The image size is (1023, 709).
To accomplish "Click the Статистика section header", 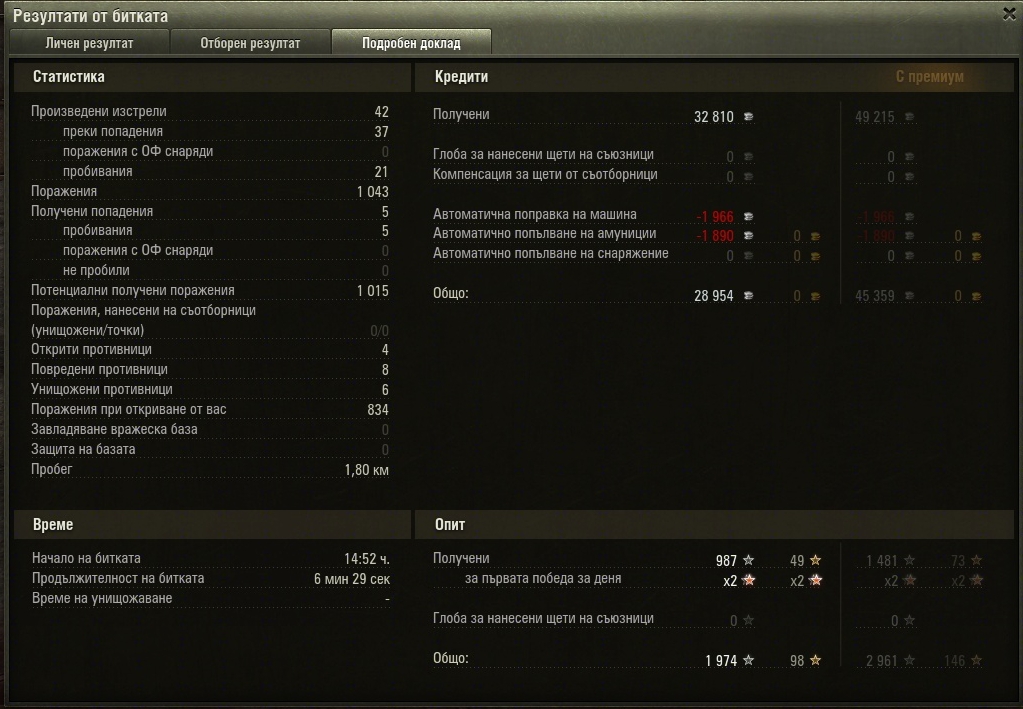I will 69,76.
